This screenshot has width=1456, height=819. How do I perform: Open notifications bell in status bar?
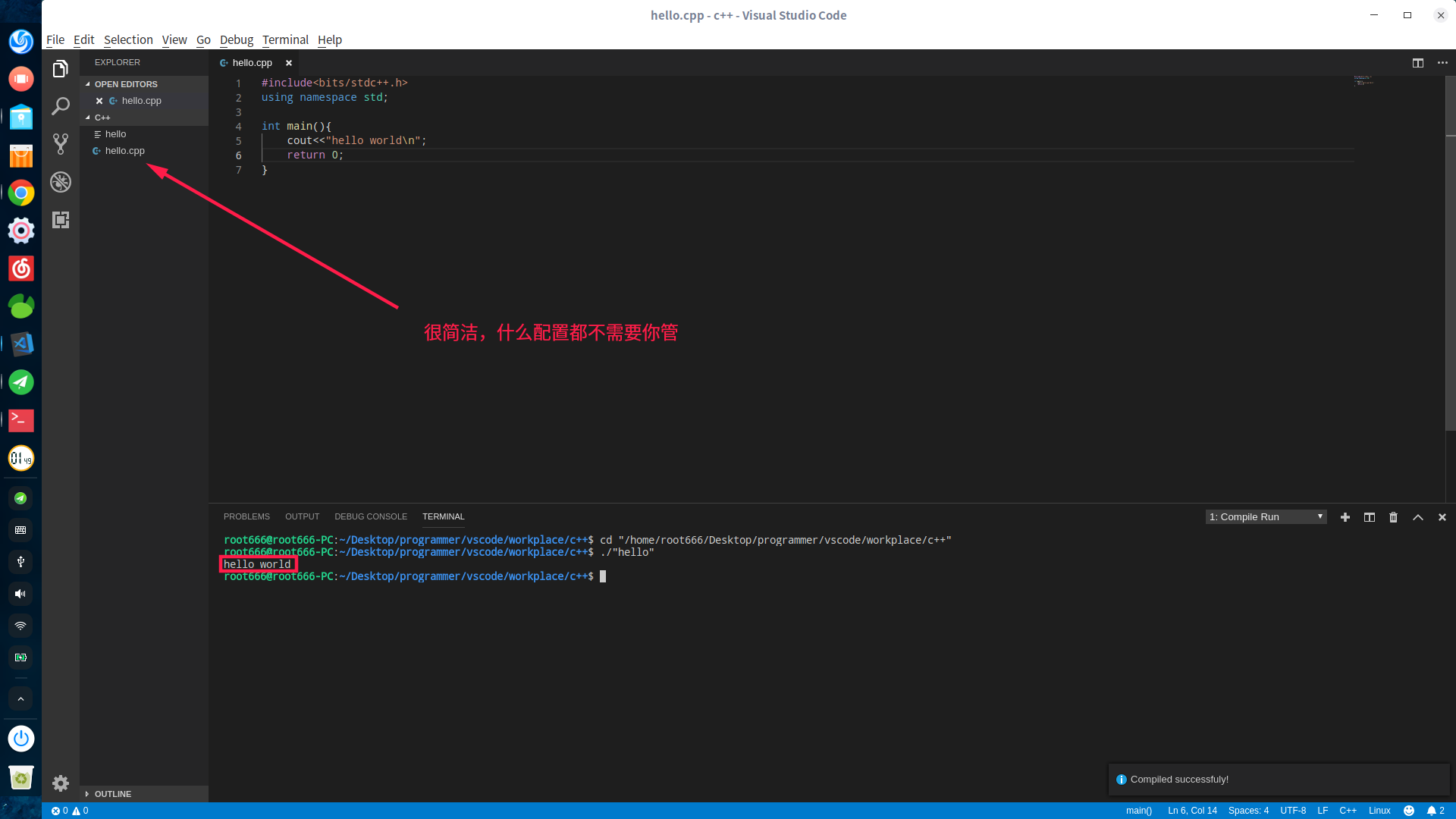click(1436, 811)
